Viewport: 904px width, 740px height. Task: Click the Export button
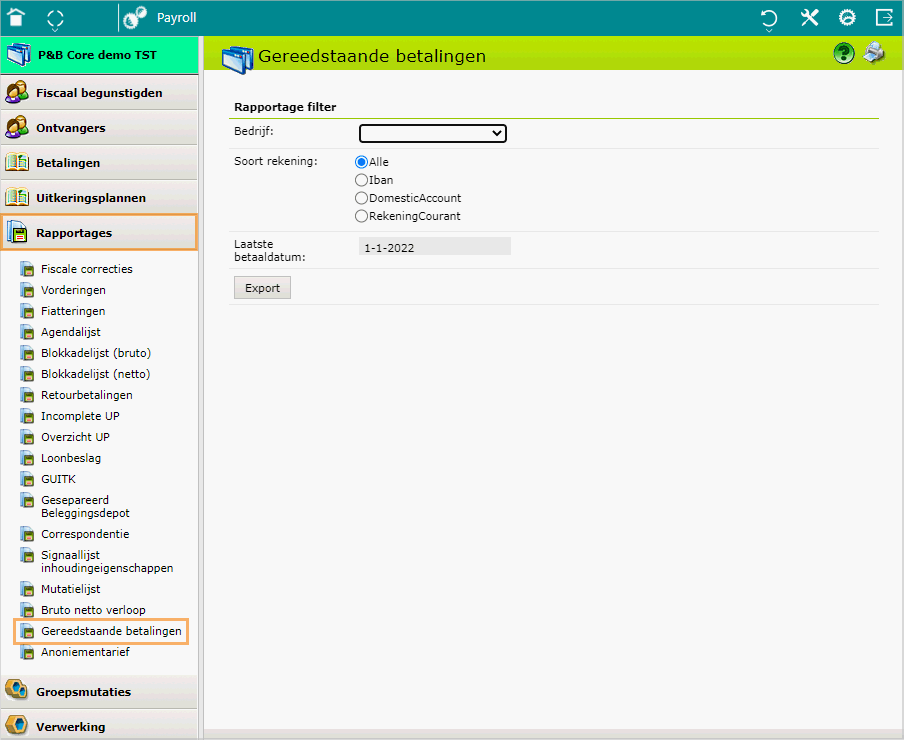pyautogui.click(x=262, y=288)
